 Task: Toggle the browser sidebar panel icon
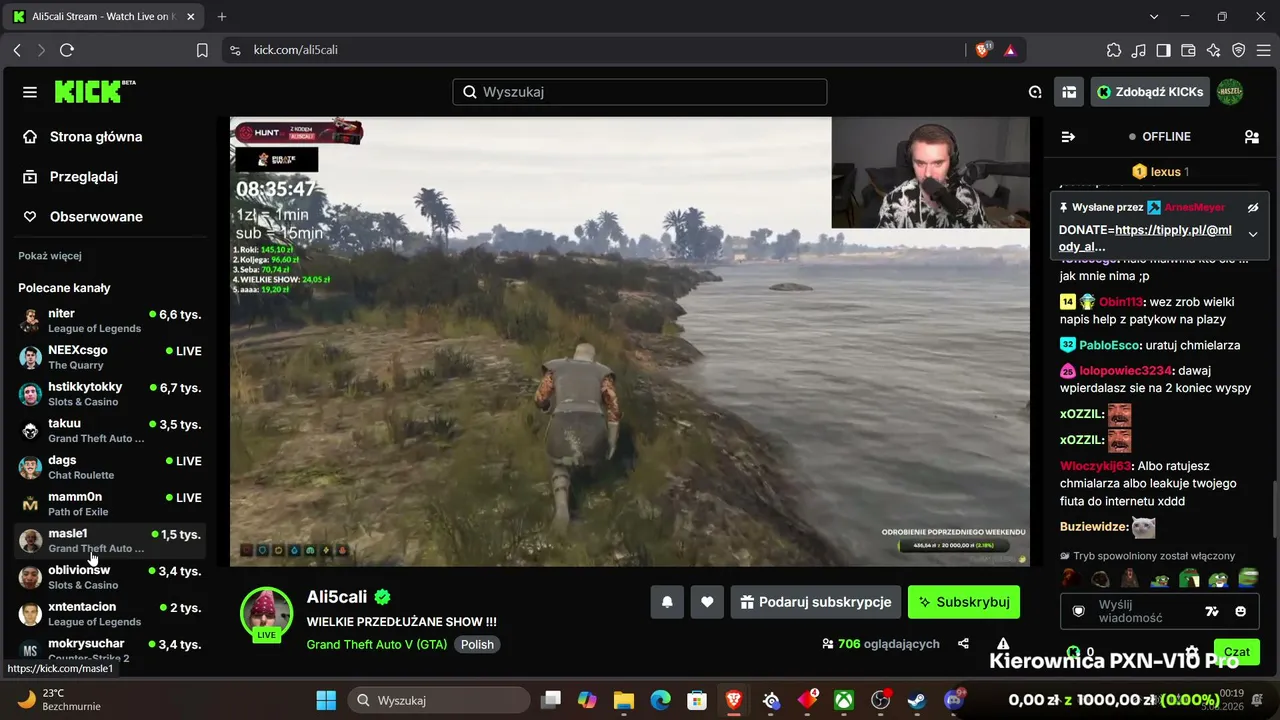pos(1164,50)
